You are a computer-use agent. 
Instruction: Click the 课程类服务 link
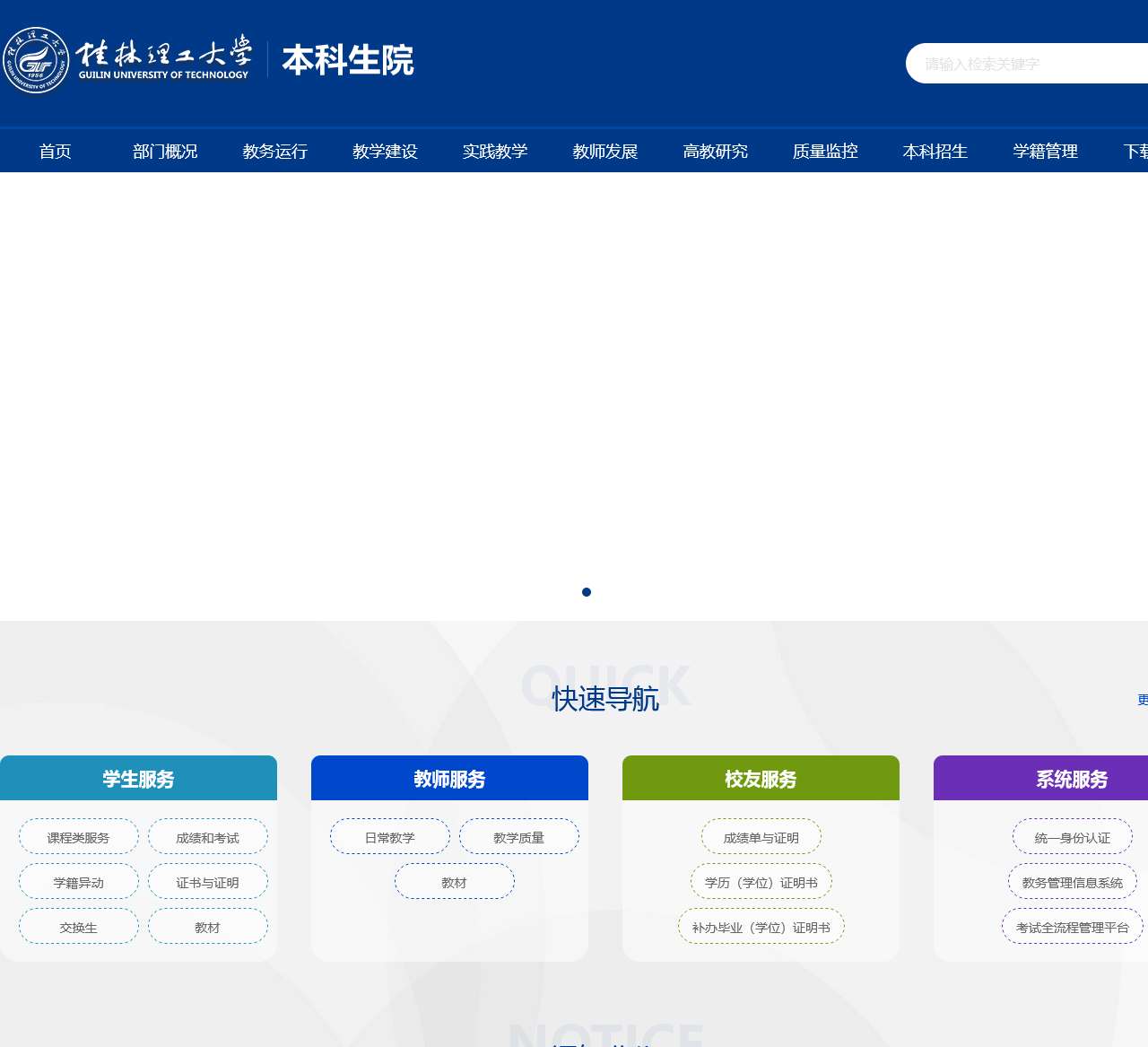(x=79, y=837)
